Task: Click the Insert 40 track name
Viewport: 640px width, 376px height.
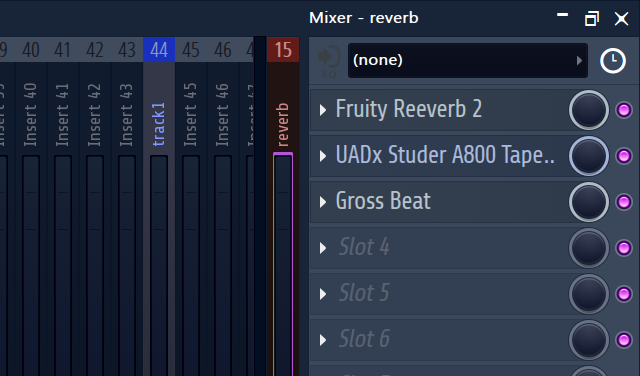Action: [30, 115]
